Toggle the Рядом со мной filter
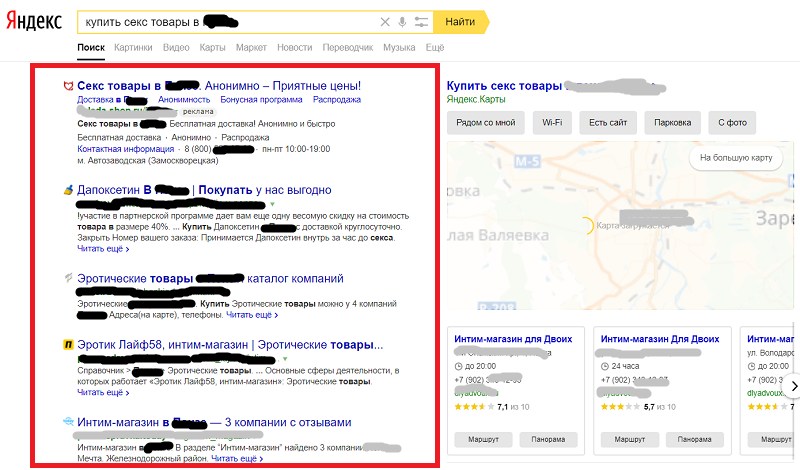Viewport: 800px width, 470px height. point(486,122)
